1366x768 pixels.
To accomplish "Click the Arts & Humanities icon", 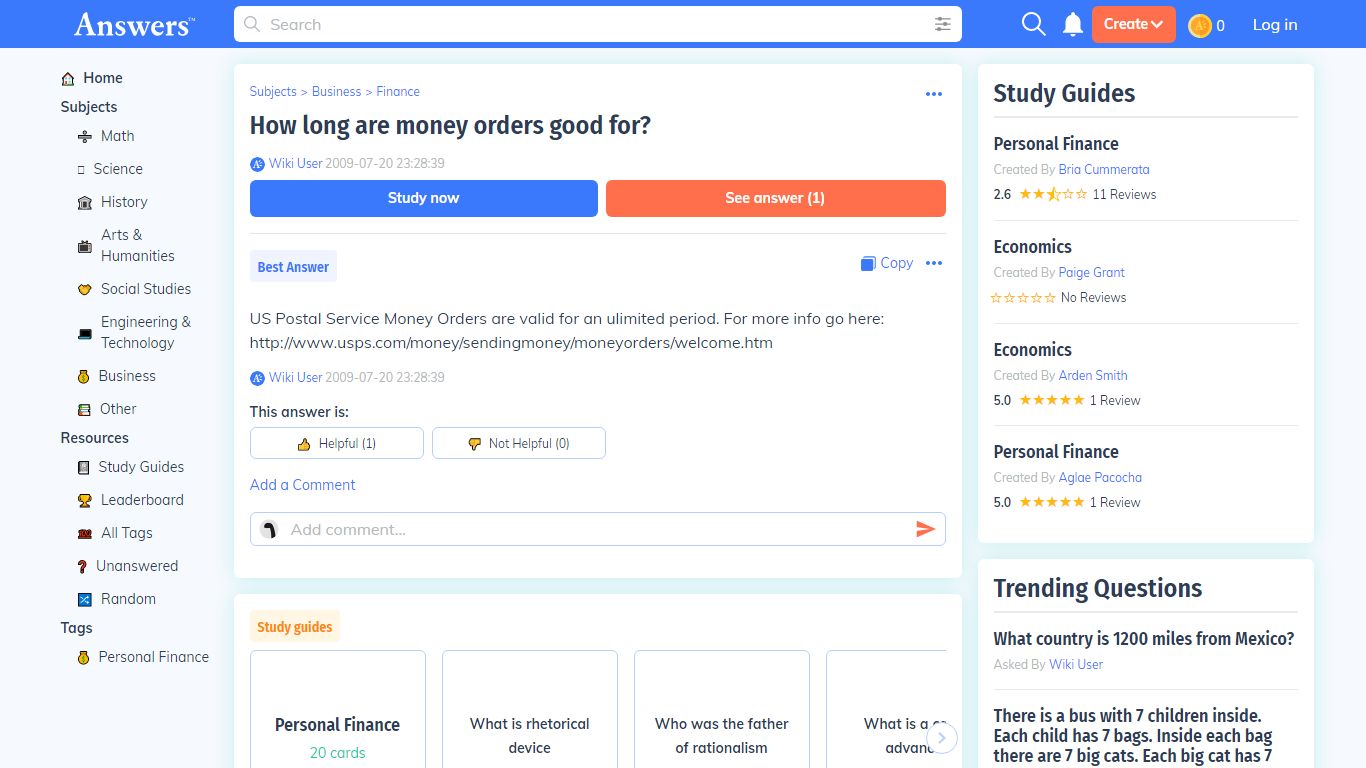I will [x=85, y=246].
